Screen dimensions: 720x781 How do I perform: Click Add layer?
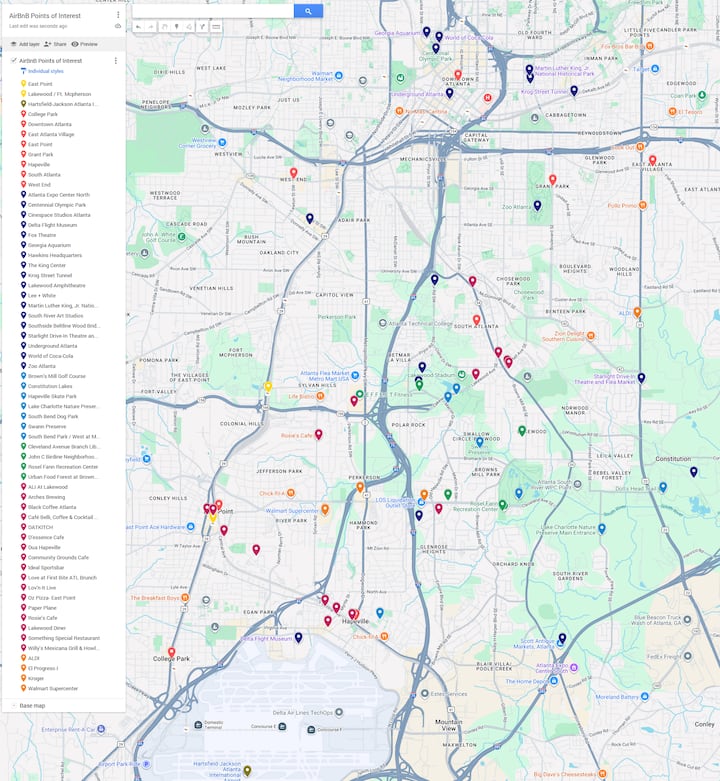point(25,44)
